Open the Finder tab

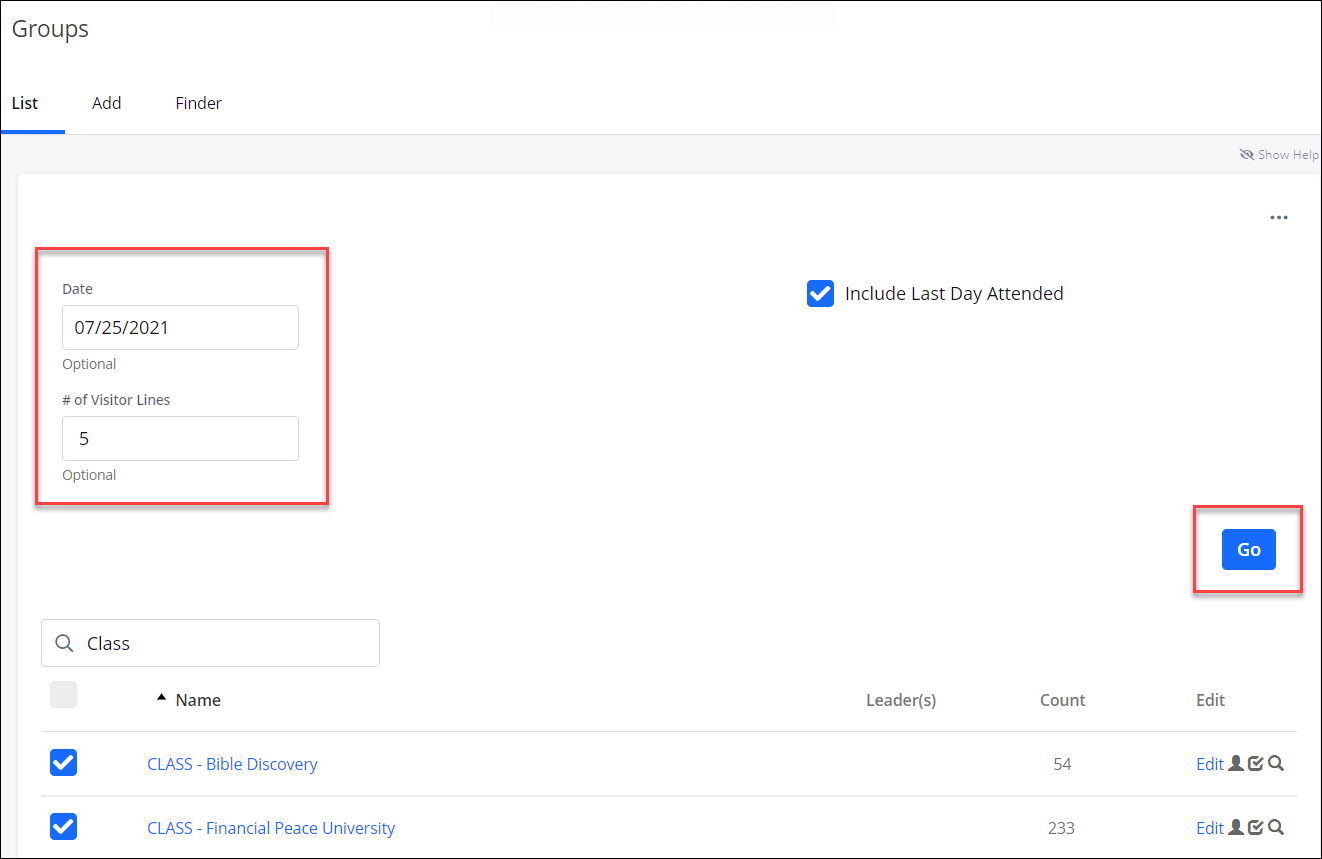(x=198, y=103)
